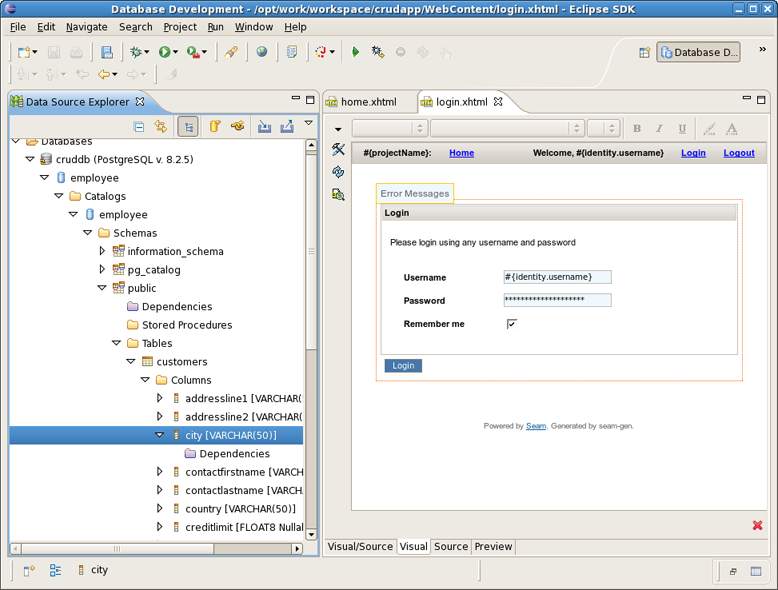The width and height of the screenshot is (778, 590).
Task: Open the Database Development perspective button
Action: [x=699, y=53]
